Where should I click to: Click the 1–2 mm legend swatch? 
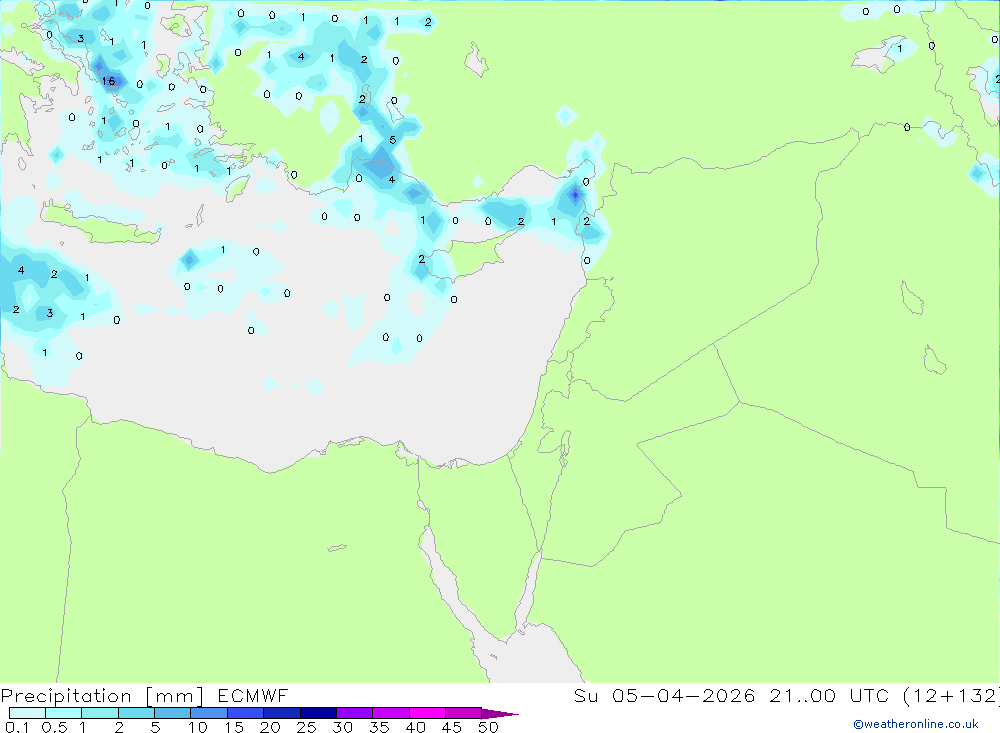[99, 713]
